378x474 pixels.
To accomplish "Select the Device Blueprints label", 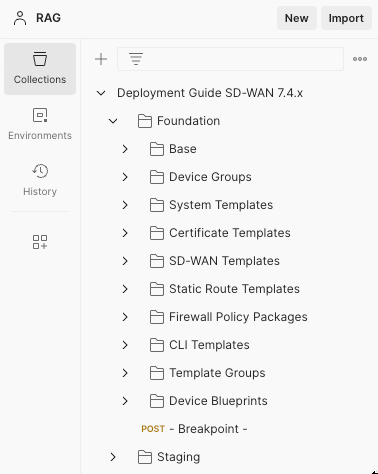I will pyautogui.click(x=218, y=401).
